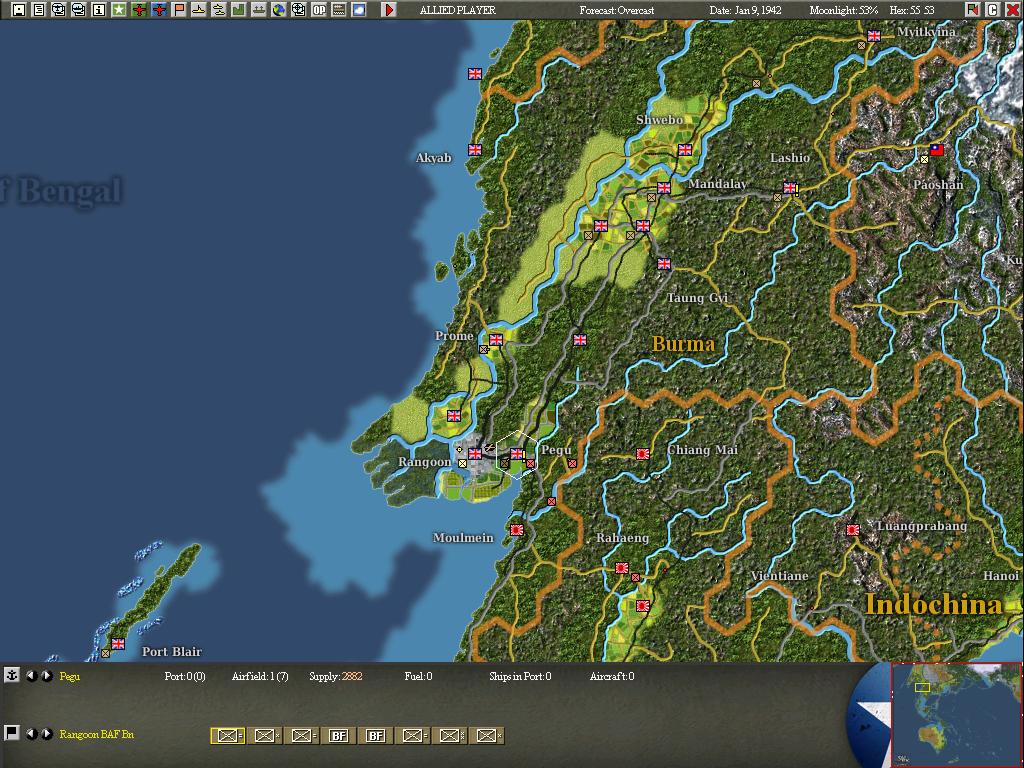Click the Pegu base name link
Image resolution: width=1024 pixels, height=768 pixels.
coord(69,676)
